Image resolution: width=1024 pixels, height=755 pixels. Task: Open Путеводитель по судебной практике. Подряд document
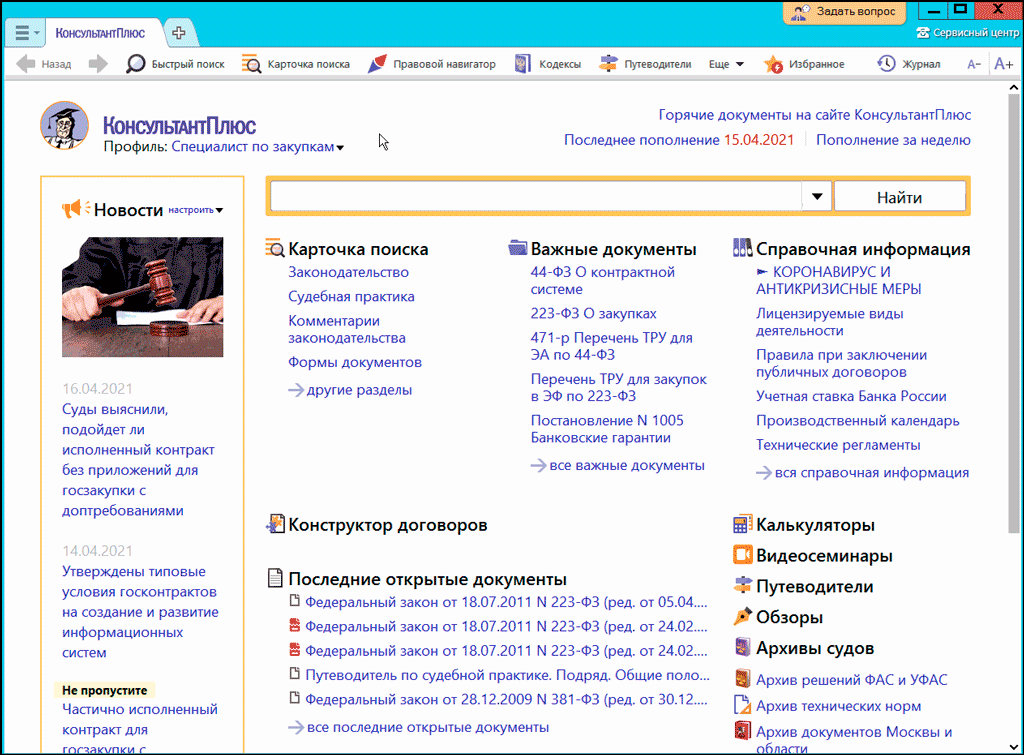(507, 675)
